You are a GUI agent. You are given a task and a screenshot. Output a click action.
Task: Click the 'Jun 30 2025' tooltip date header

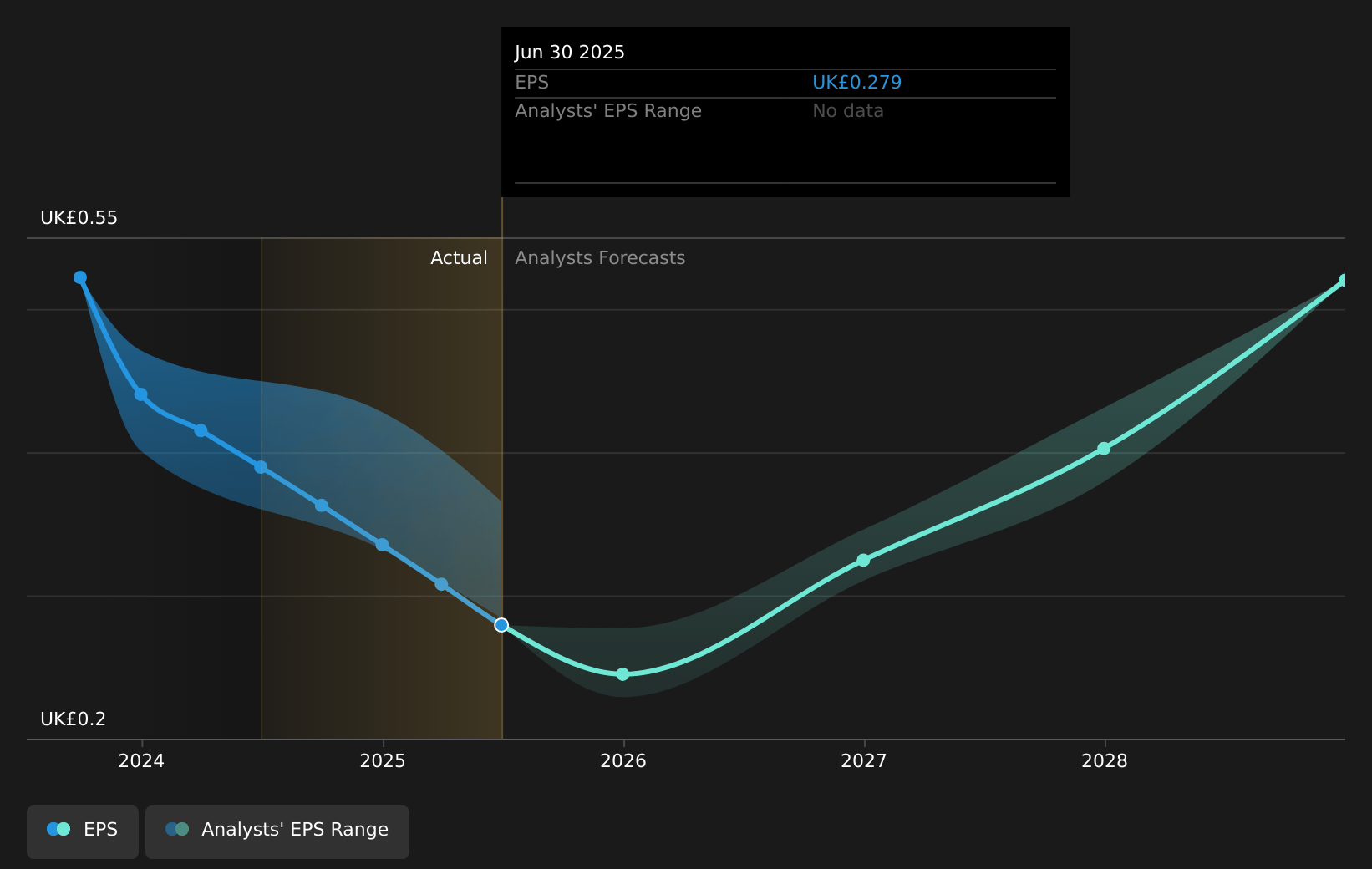(x=570, y=53)
